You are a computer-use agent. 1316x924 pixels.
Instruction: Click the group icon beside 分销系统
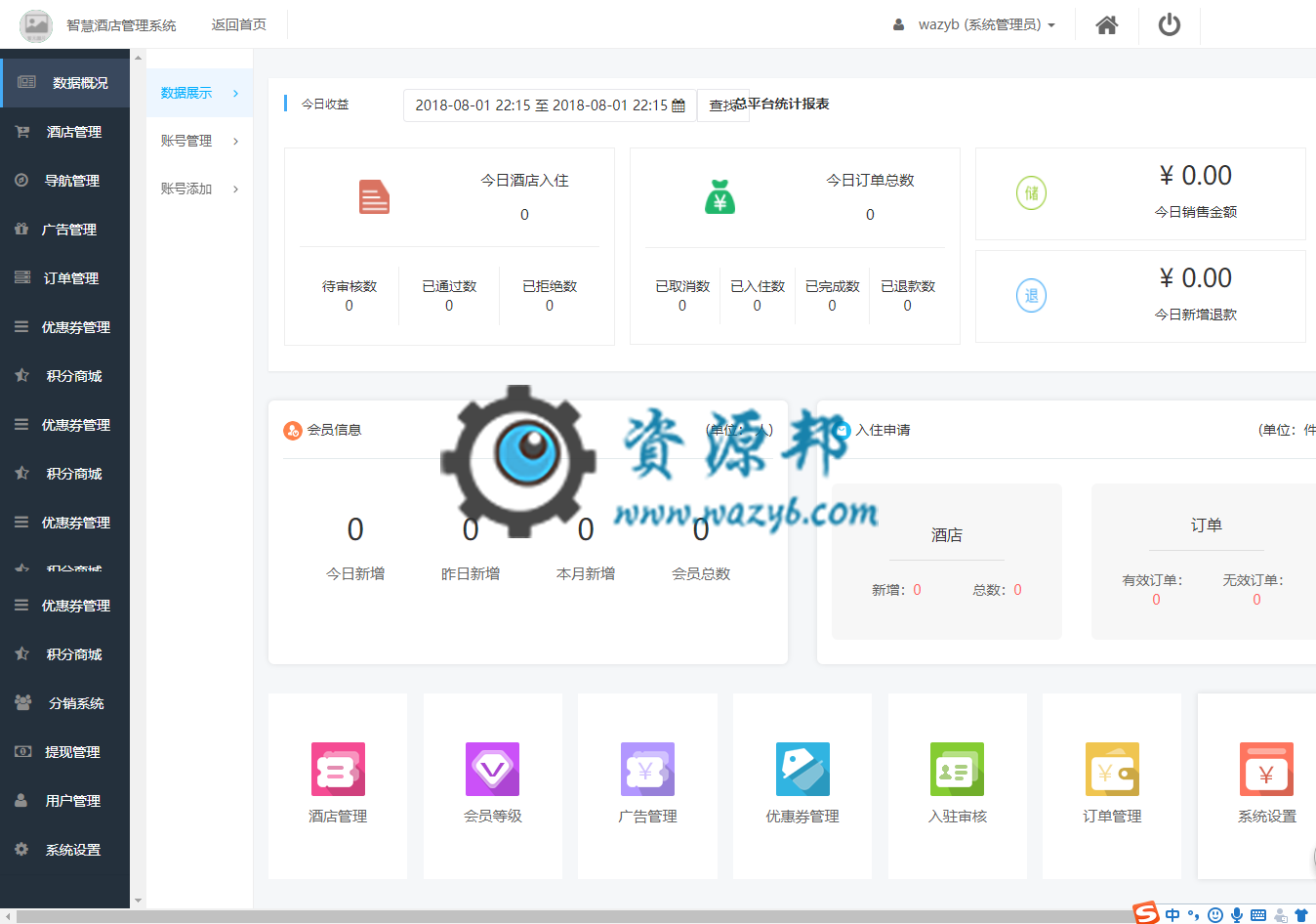[x=23, y=702]
